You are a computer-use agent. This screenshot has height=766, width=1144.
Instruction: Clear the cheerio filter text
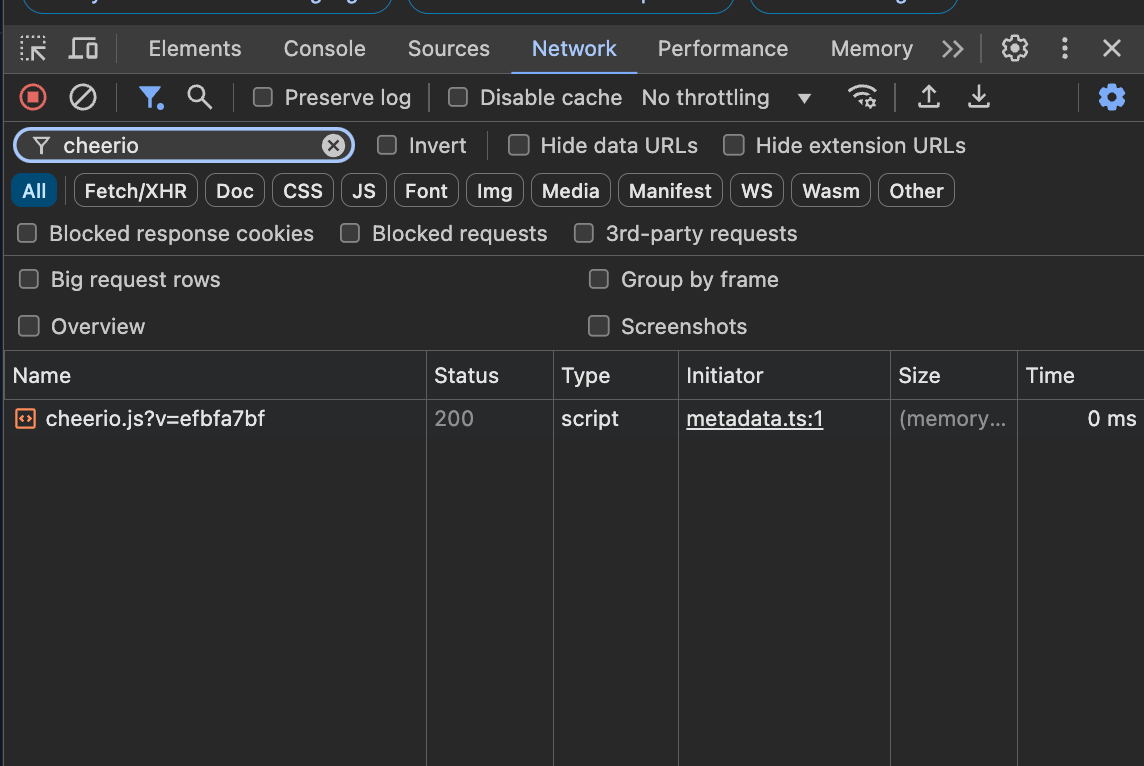[x=333, y=145]
